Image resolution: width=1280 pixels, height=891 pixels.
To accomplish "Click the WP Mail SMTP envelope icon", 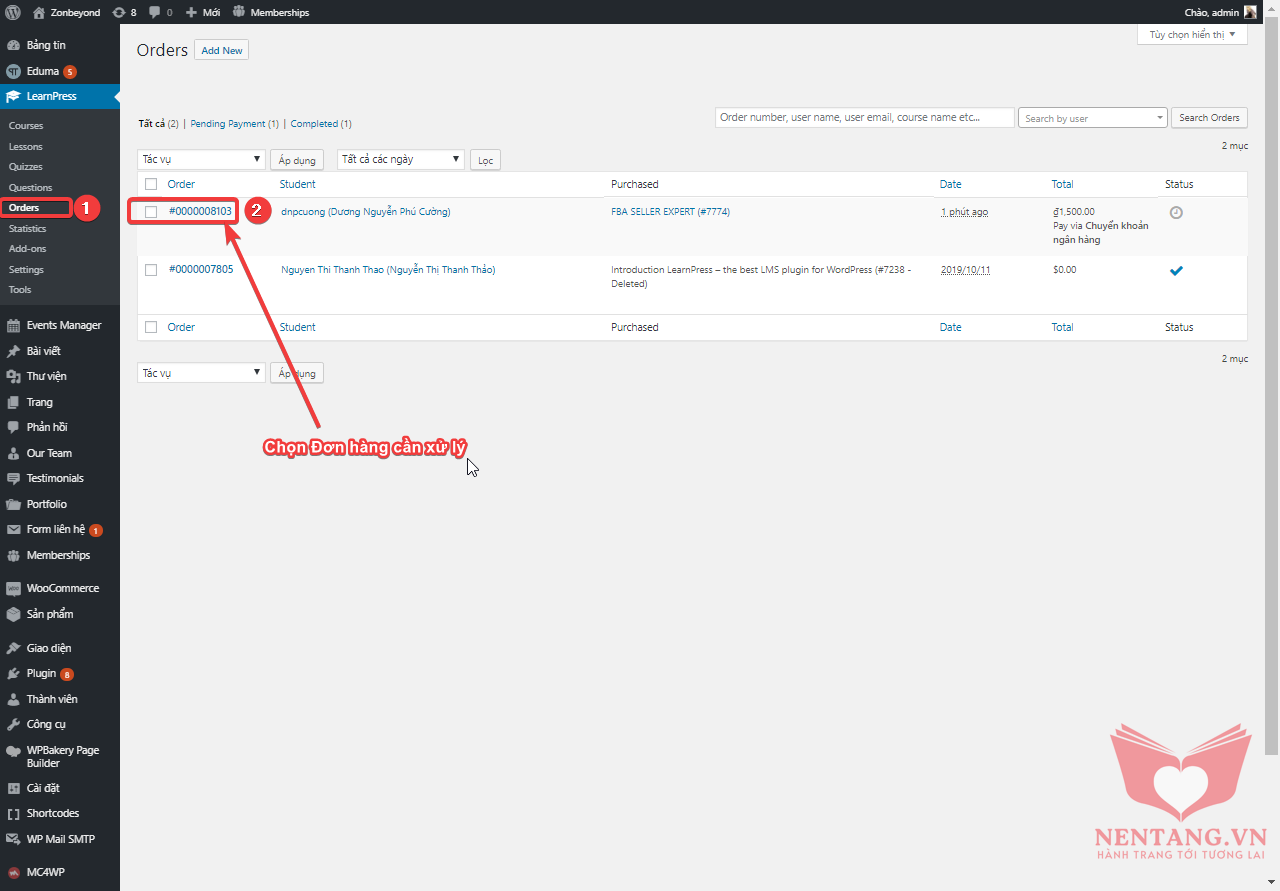I will 13,839.
